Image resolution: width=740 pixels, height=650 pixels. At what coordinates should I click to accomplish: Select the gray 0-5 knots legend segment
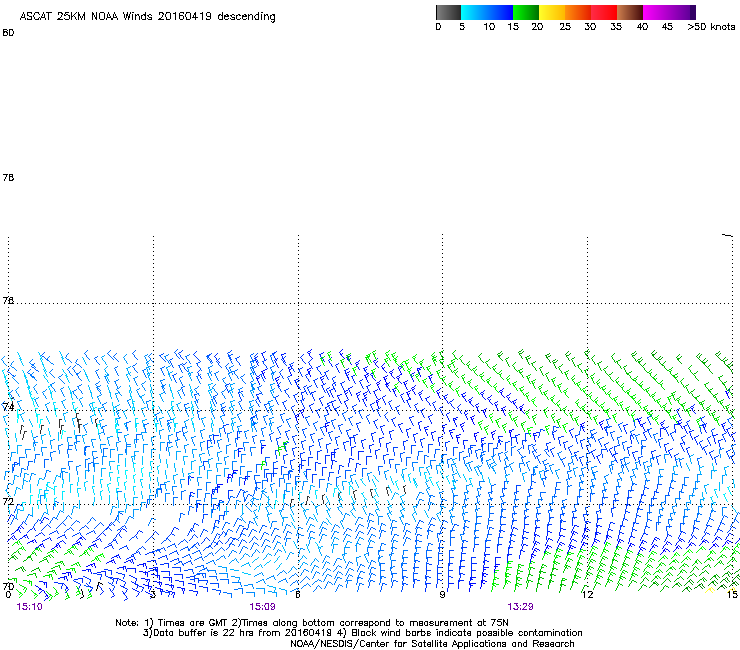[448, 12]
